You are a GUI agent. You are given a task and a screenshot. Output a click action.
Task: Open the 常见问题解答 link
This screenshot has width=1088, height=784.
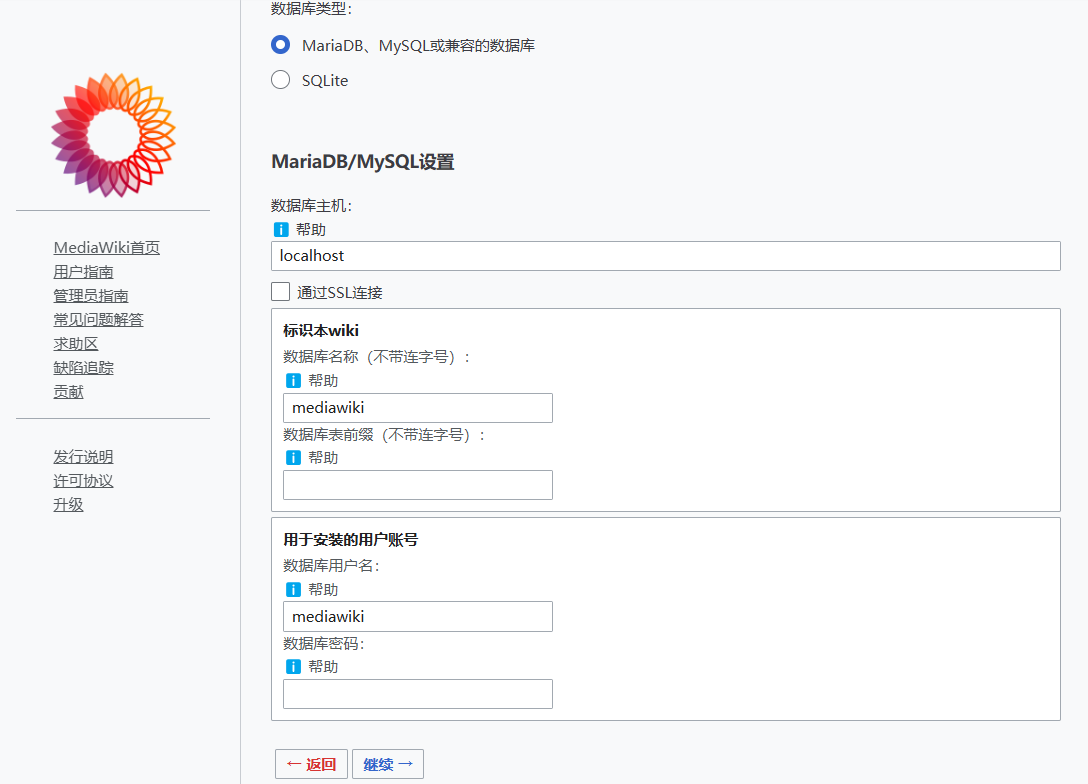click(x=98, y=319)
